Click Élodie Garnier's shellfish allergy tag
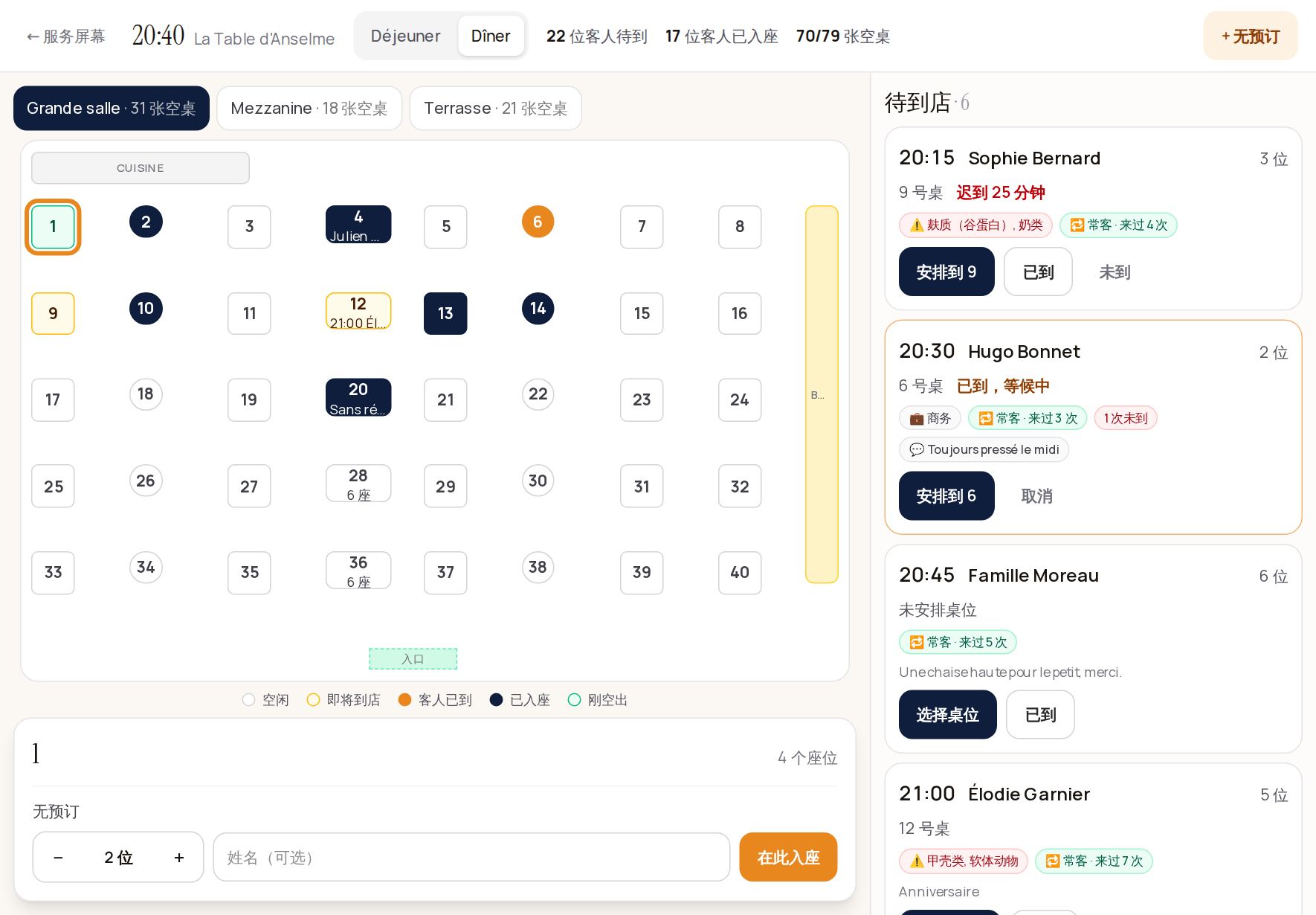This screenshot has width=1316, height=915. pos(964,861)
